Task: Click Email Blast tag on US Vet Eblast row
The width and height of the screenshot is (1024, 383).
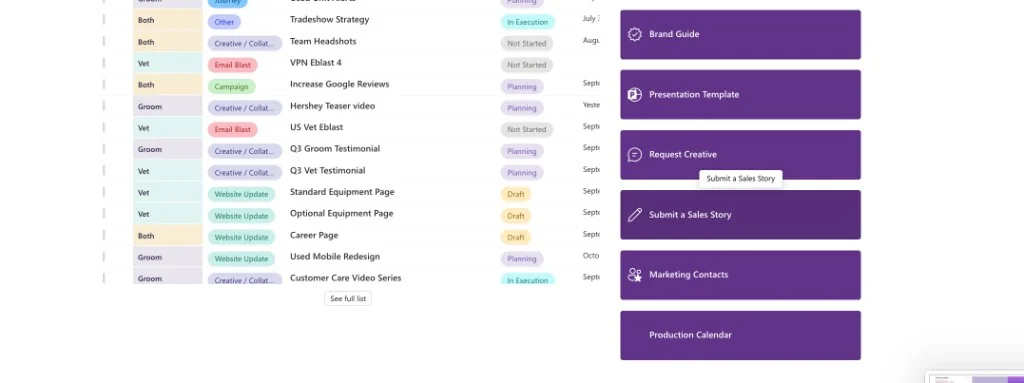Action: click(x=232, y=129)
